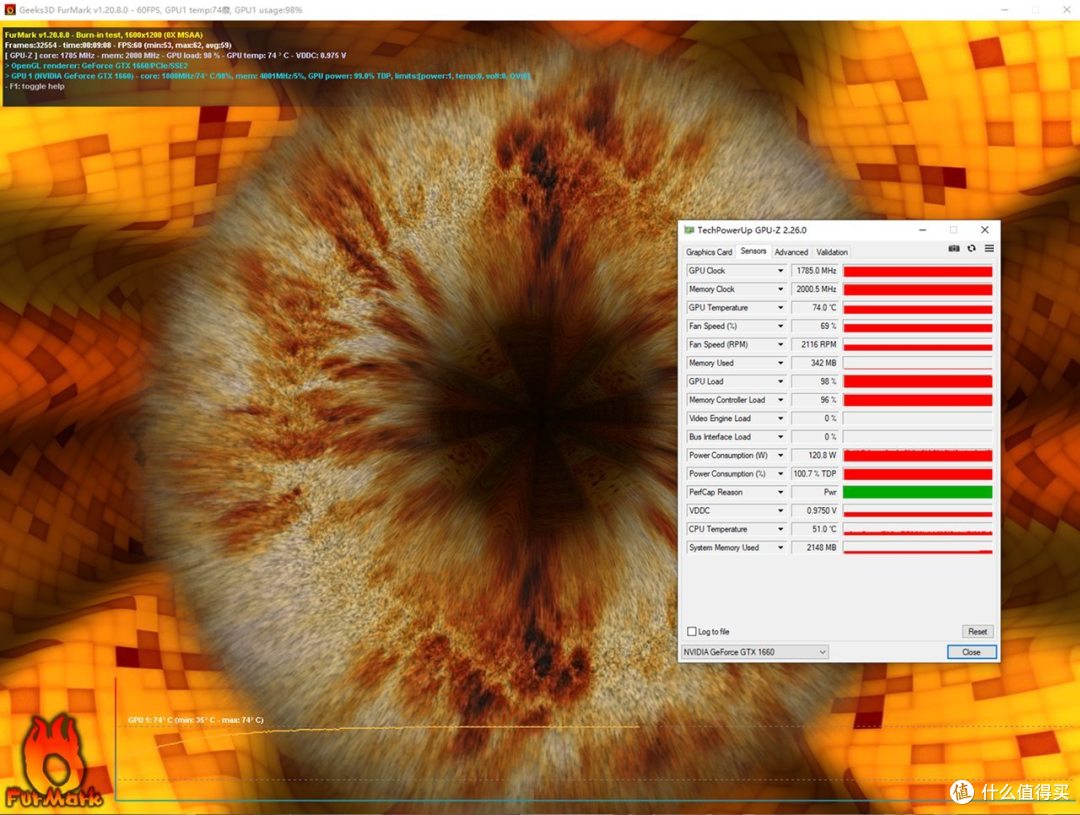Click the GPU 1 temperature graph label
Screen dimensions: 1080x815
(196, 720)
